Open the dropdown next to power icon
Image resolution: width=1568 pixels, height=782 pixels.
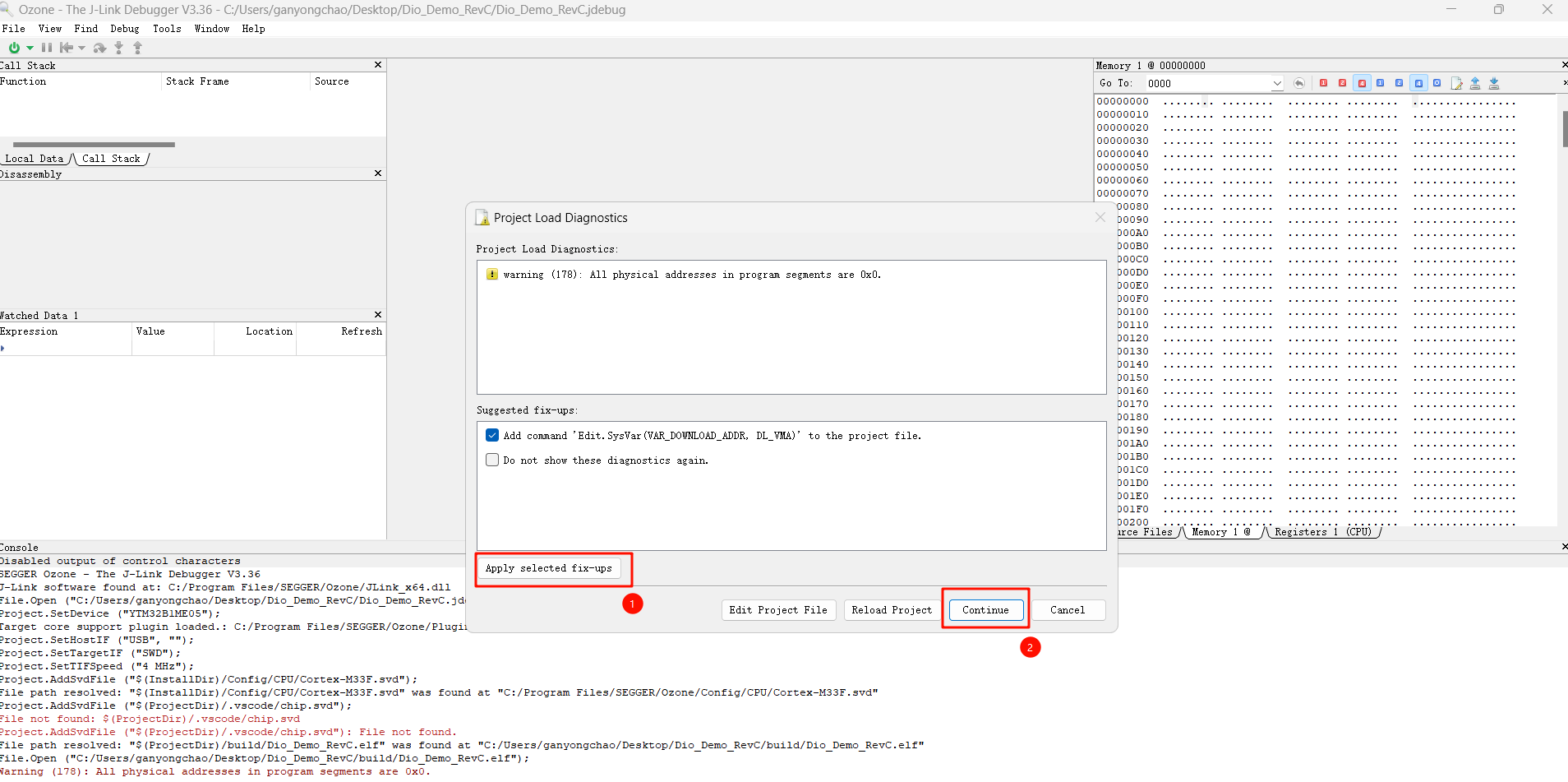(30, 48)
